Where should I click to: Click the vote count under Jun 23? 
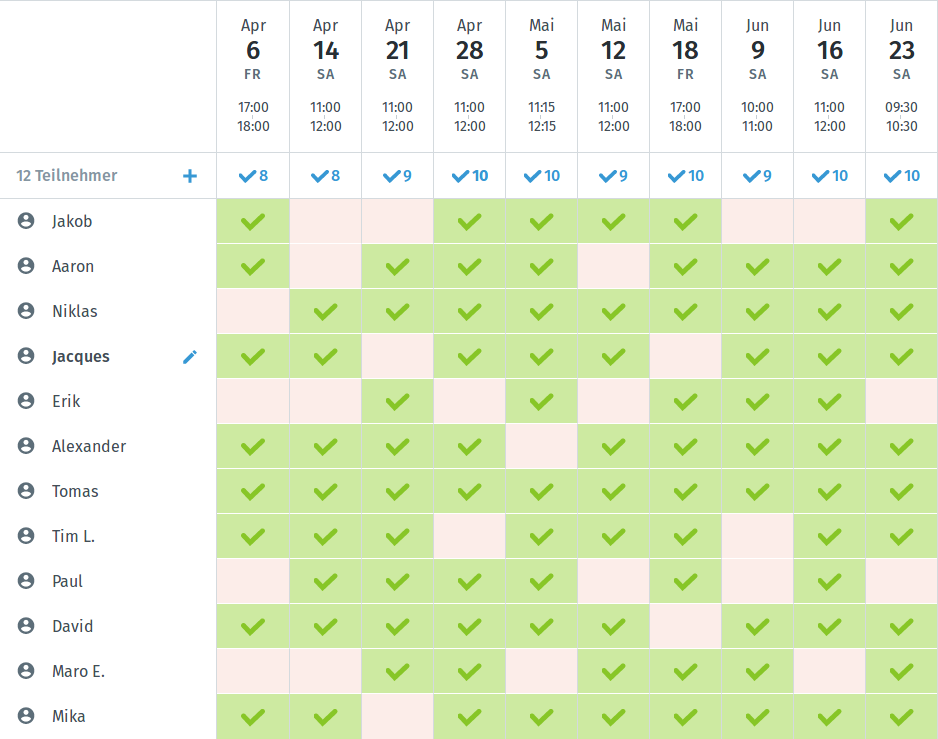(x=902, y=176)
